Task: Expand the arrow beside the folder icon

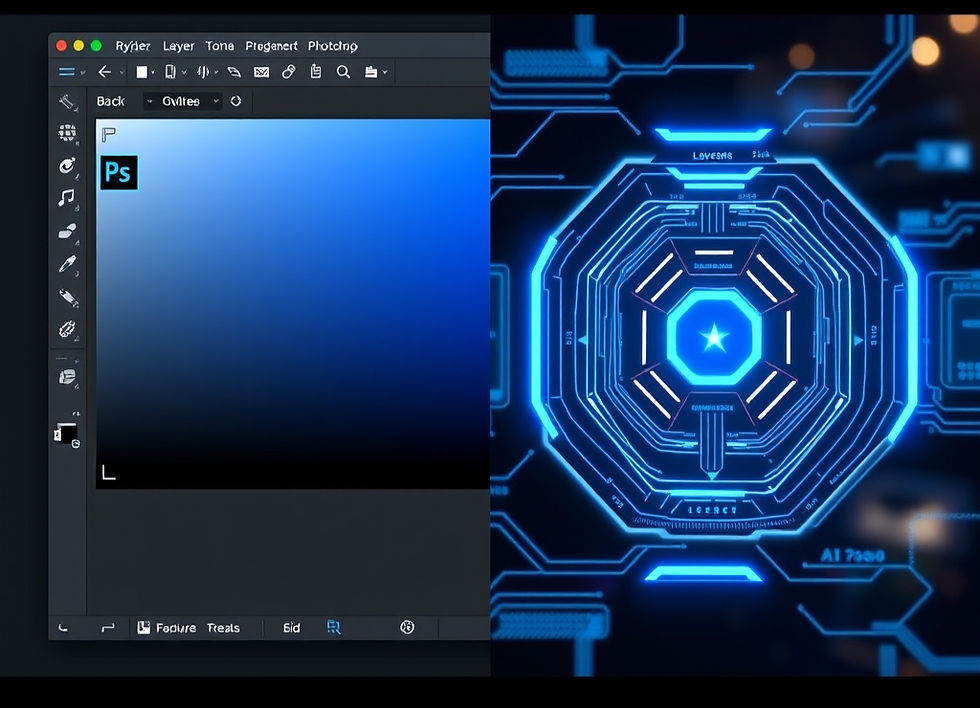Action: pos(385,72)
